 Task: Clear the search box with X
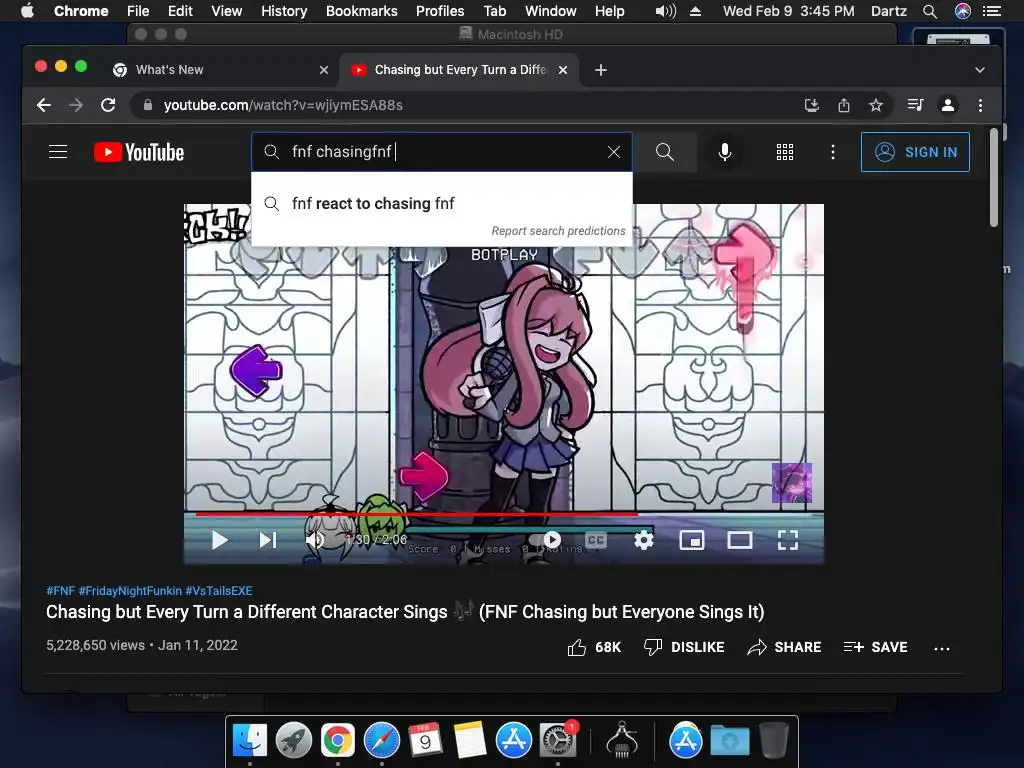point(613,152)
